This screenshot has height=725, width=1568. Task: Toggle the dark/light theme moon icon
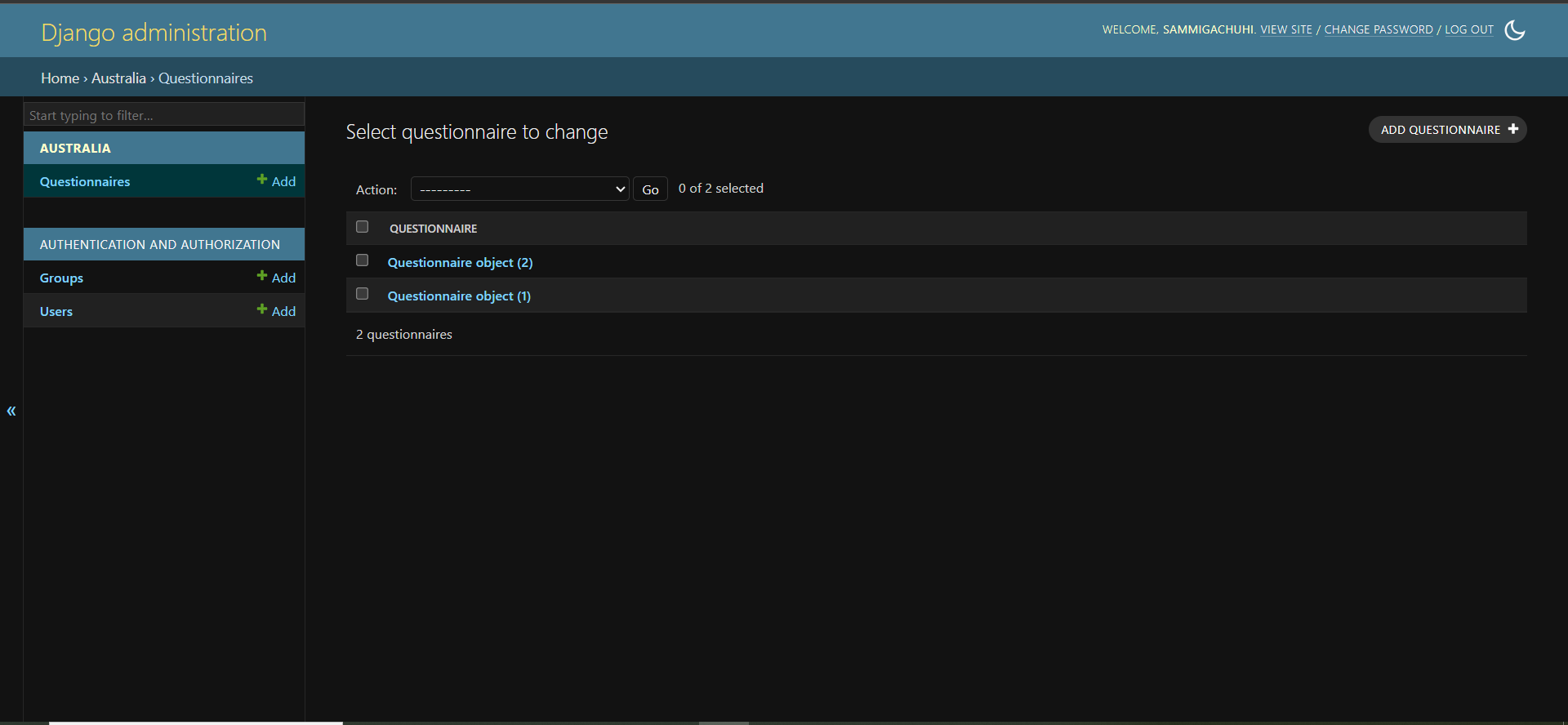[1514, 30]
